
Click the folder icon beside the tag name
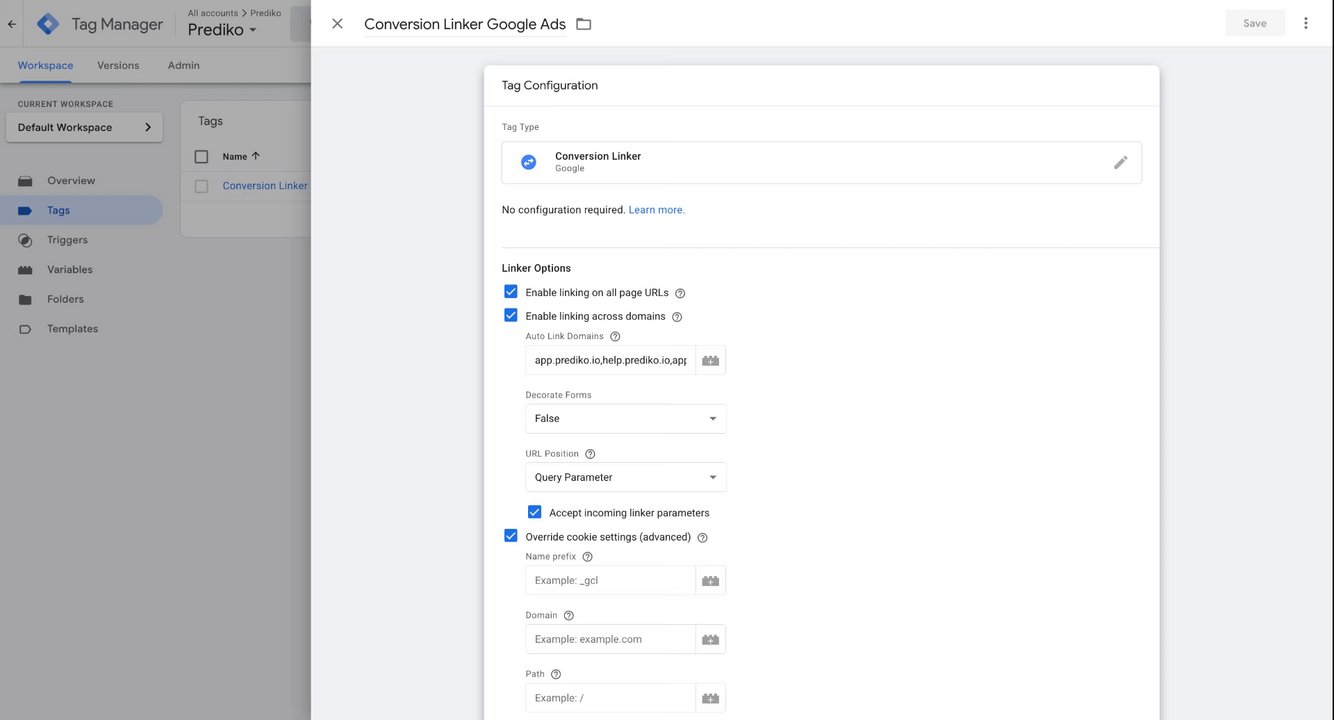point(584,24)
